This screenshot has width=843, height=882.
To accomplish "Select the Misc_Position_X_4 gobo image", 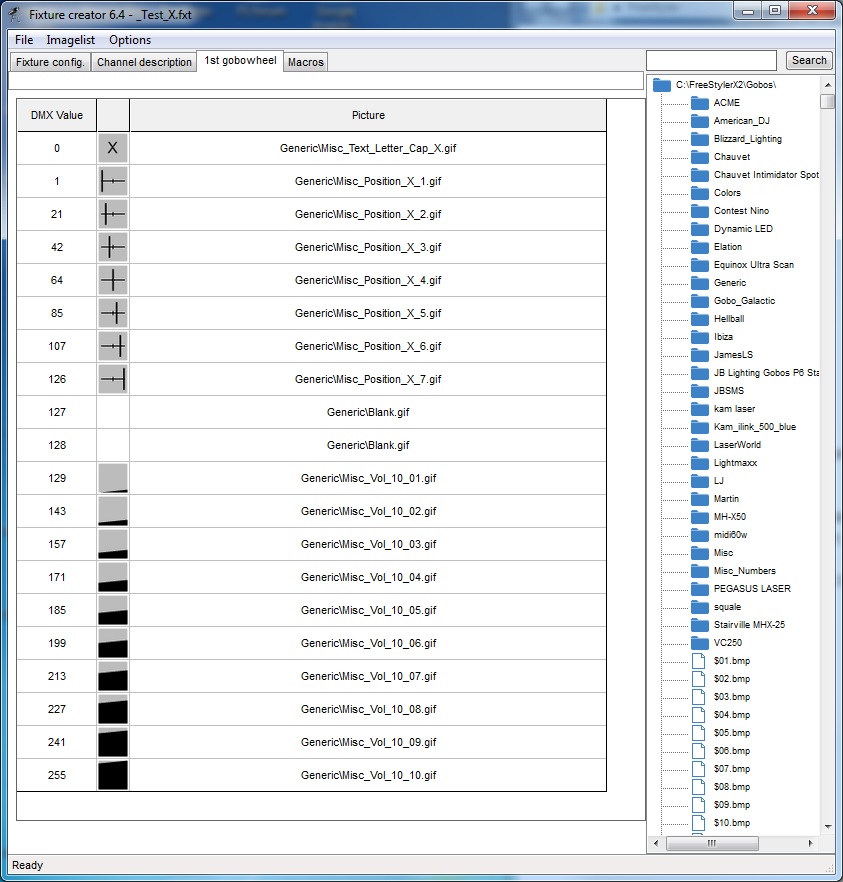I will tap(112, 280).
